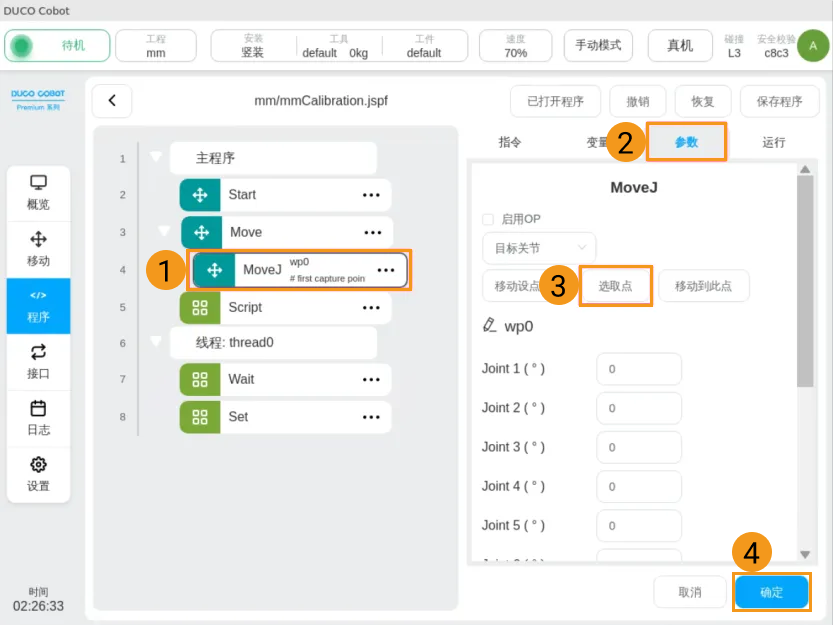Click the pencil icon beside wp0

[489, 325]
